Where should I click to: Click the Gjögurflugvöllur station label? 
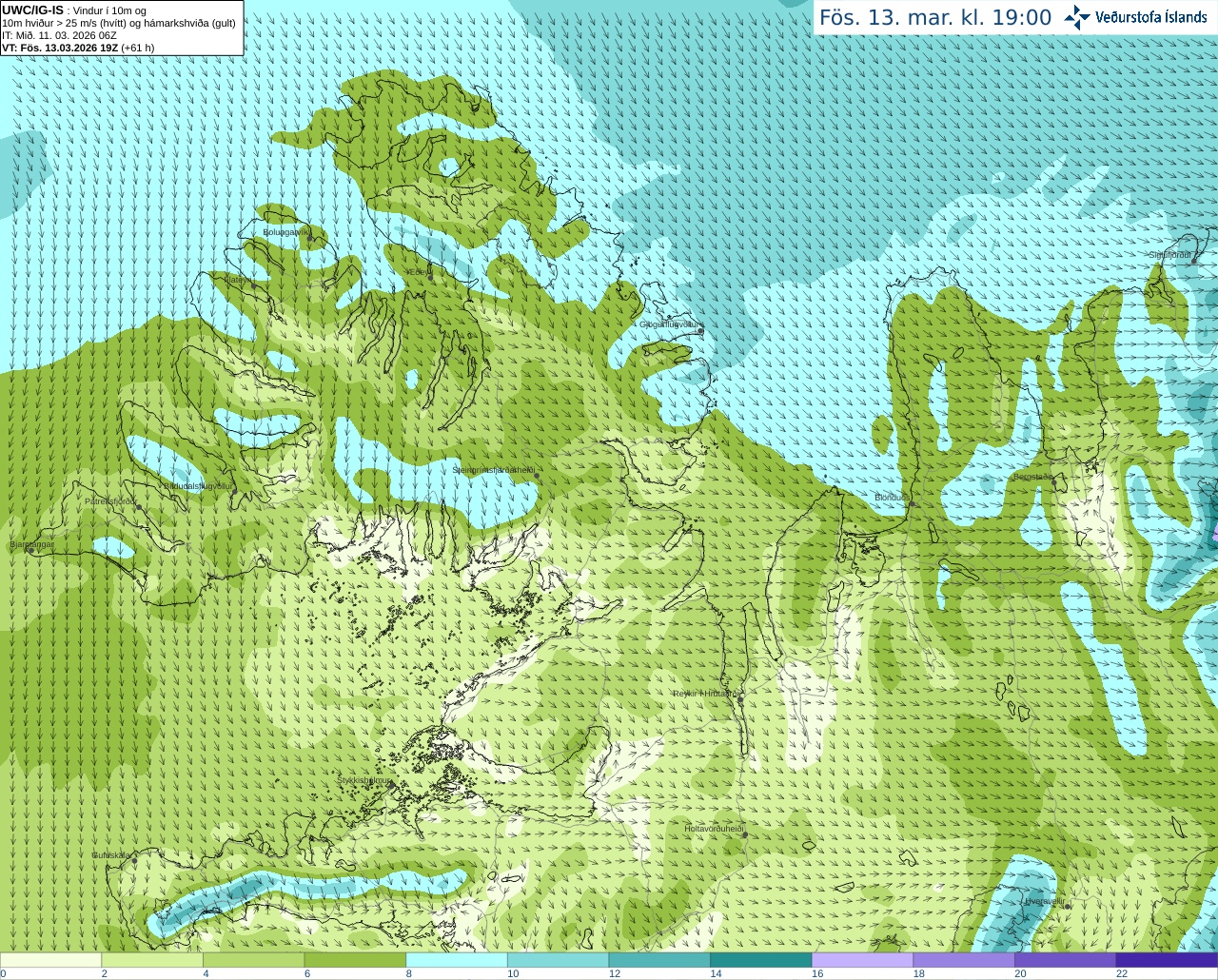670,324
